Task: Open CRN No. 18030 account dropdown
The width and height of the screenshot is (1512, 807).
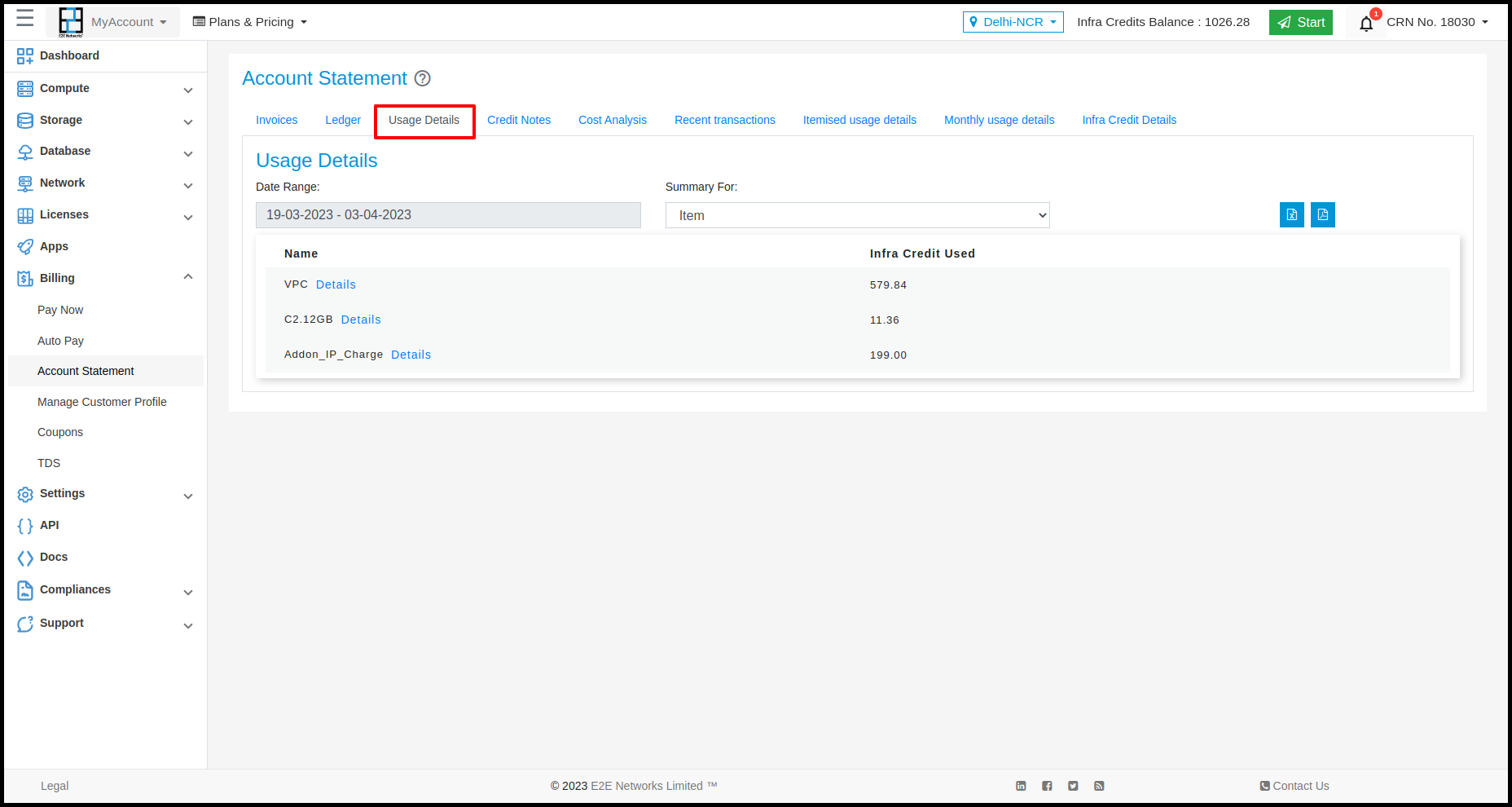Action: click(x=1437, y=22)
